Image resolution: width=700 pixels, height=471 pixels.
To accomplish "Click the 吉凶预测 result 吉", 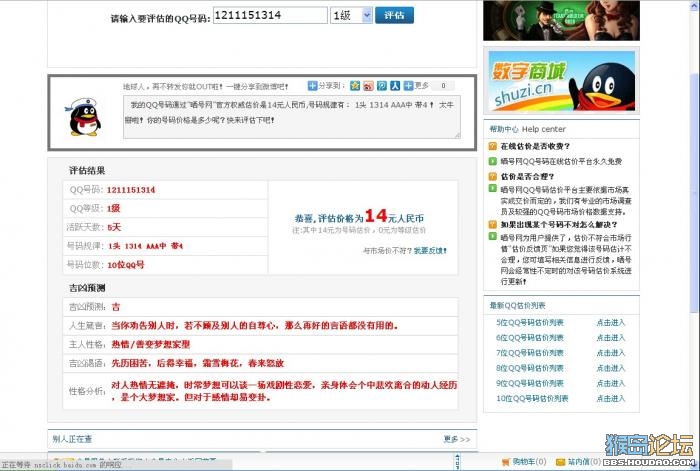I will tap(116, 307).
